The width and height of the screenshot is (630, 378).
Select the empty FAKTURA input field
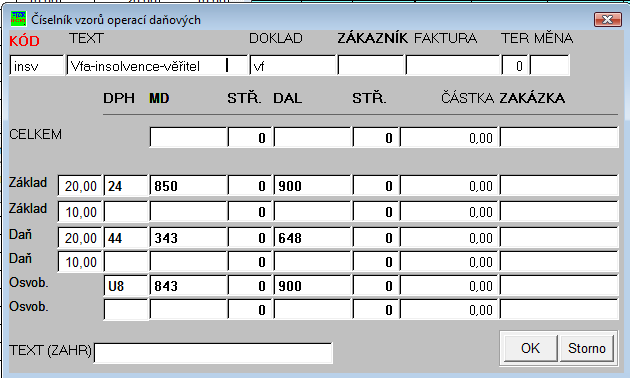[453, 65]
